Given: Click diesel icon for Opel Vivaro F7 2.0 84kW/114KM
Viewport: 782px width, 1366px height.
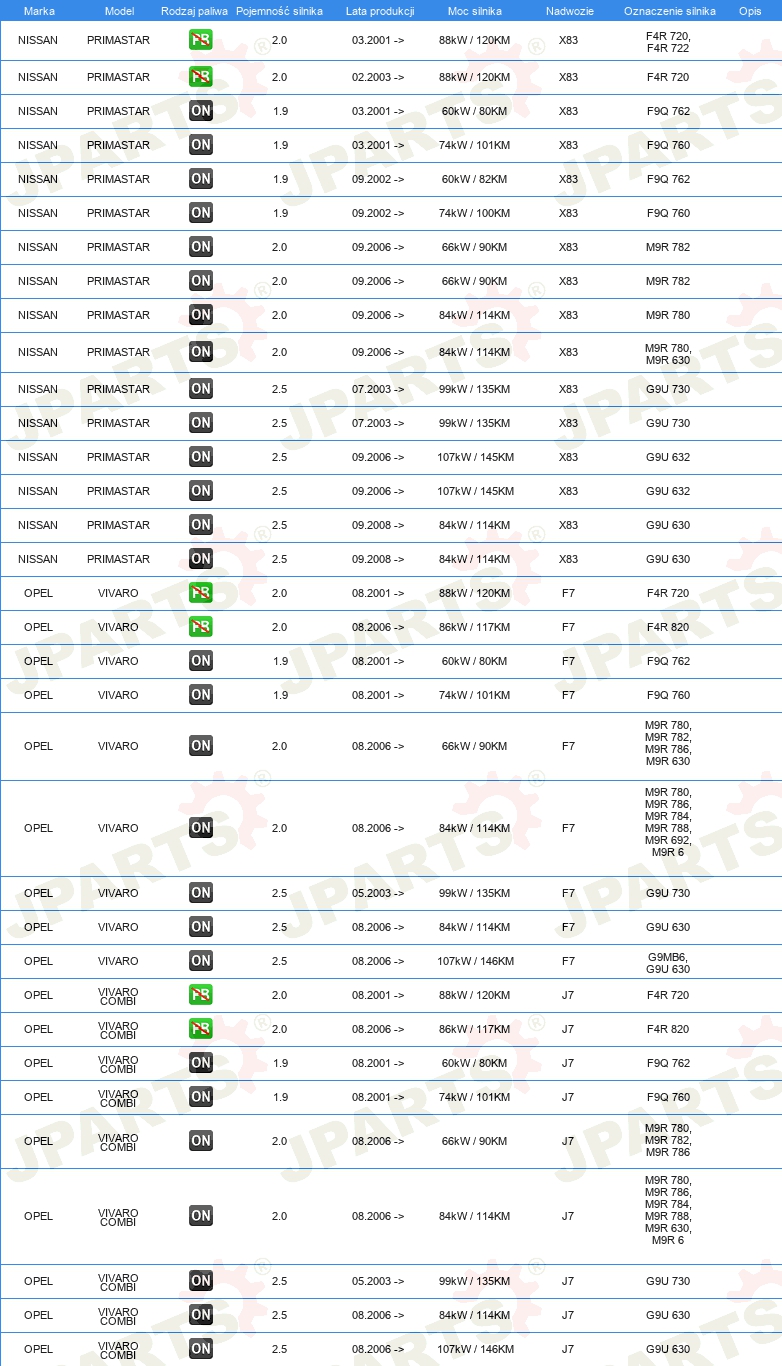Looking at the screenshot, I should click(201, 828).
